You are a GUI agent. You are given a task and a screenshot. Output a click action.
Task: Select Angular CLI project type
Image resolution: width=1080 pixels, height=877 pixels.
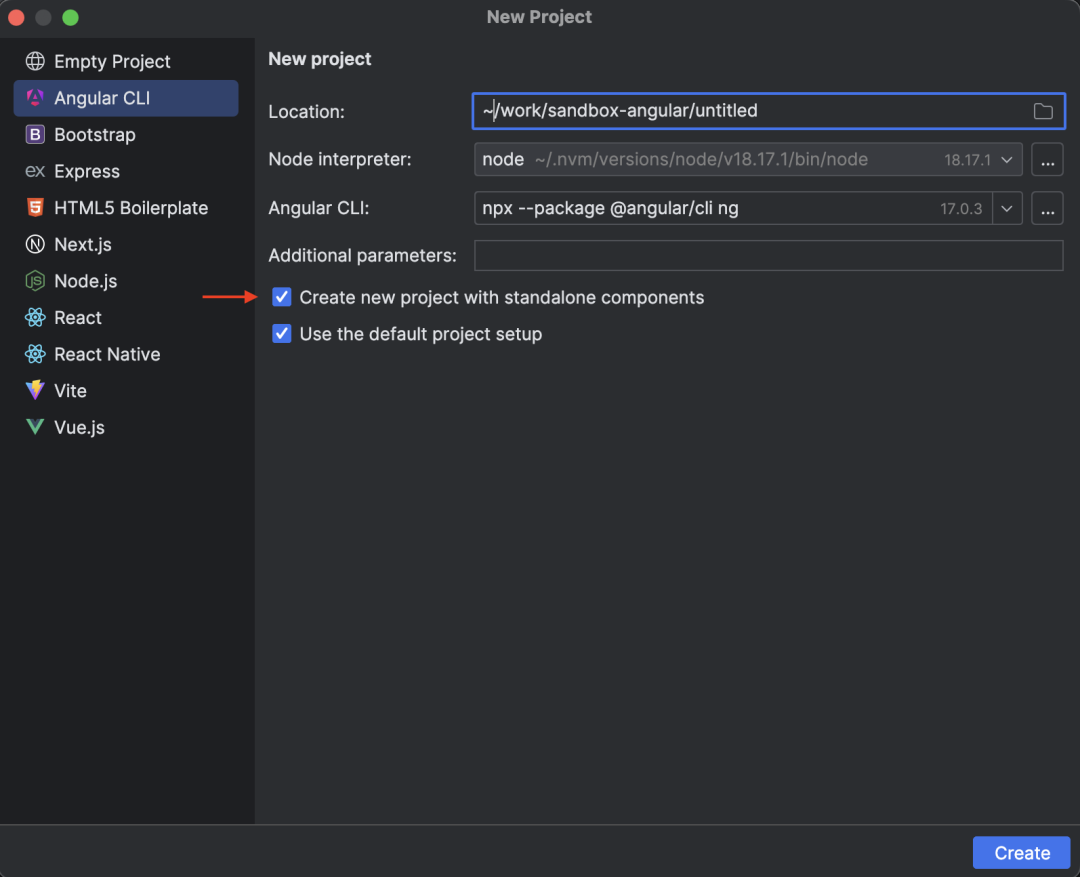coord(126,98)
